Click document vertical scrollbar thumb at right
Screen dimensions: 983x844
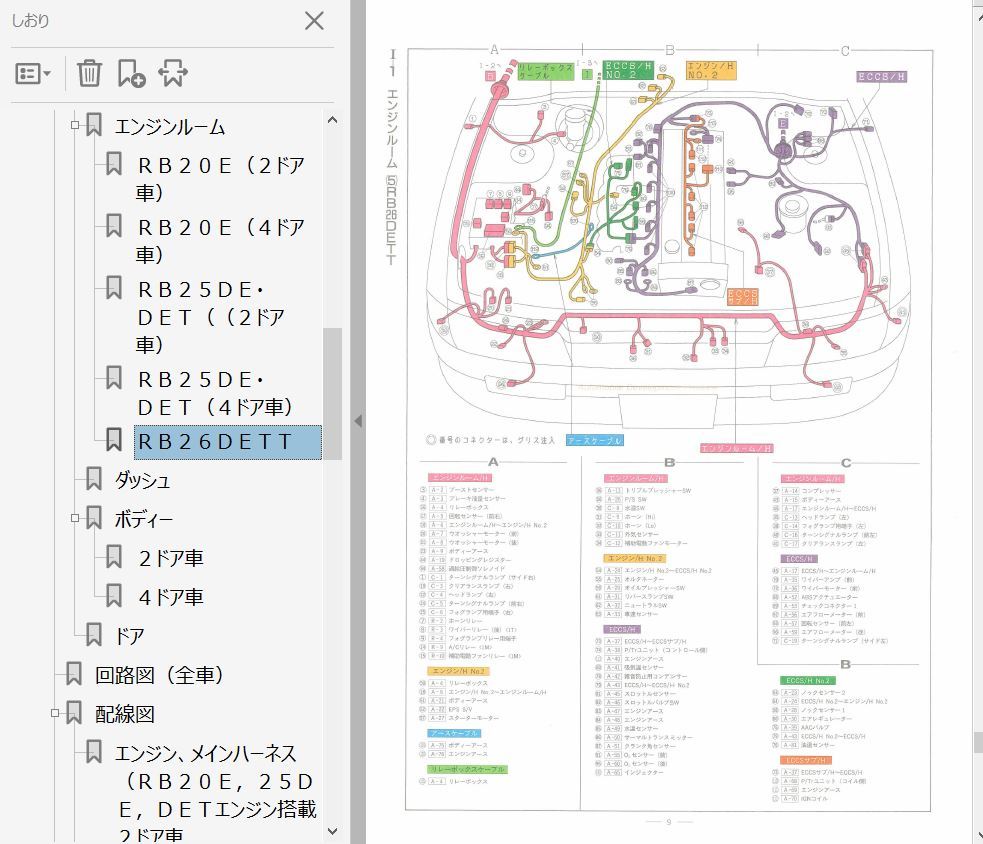pos(978,742)
